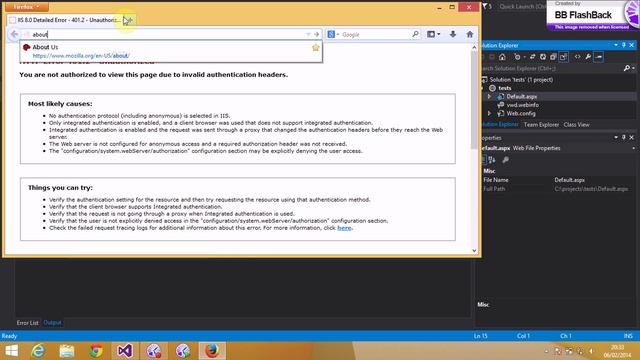Open the Error List tab in Visual Studio
Viewport: 640px width, 360px height.
[27, 323]
